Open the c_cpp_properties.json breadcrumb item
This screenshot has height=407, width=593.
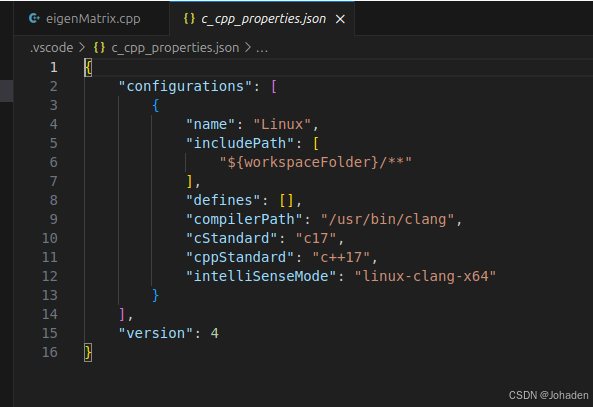[175, 48]
